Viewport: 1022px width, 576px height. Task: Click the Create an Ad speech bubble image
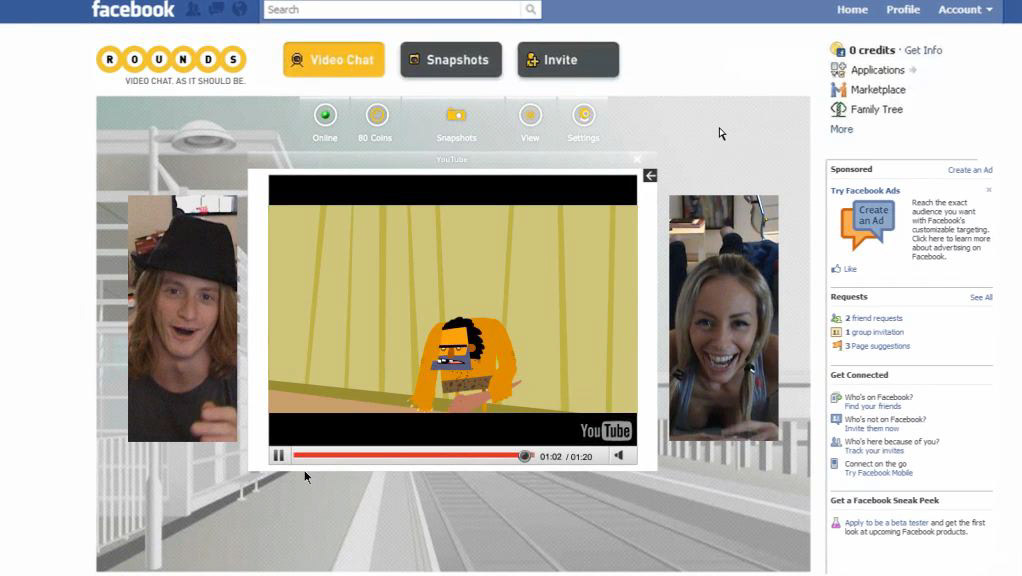click(868, 225)
